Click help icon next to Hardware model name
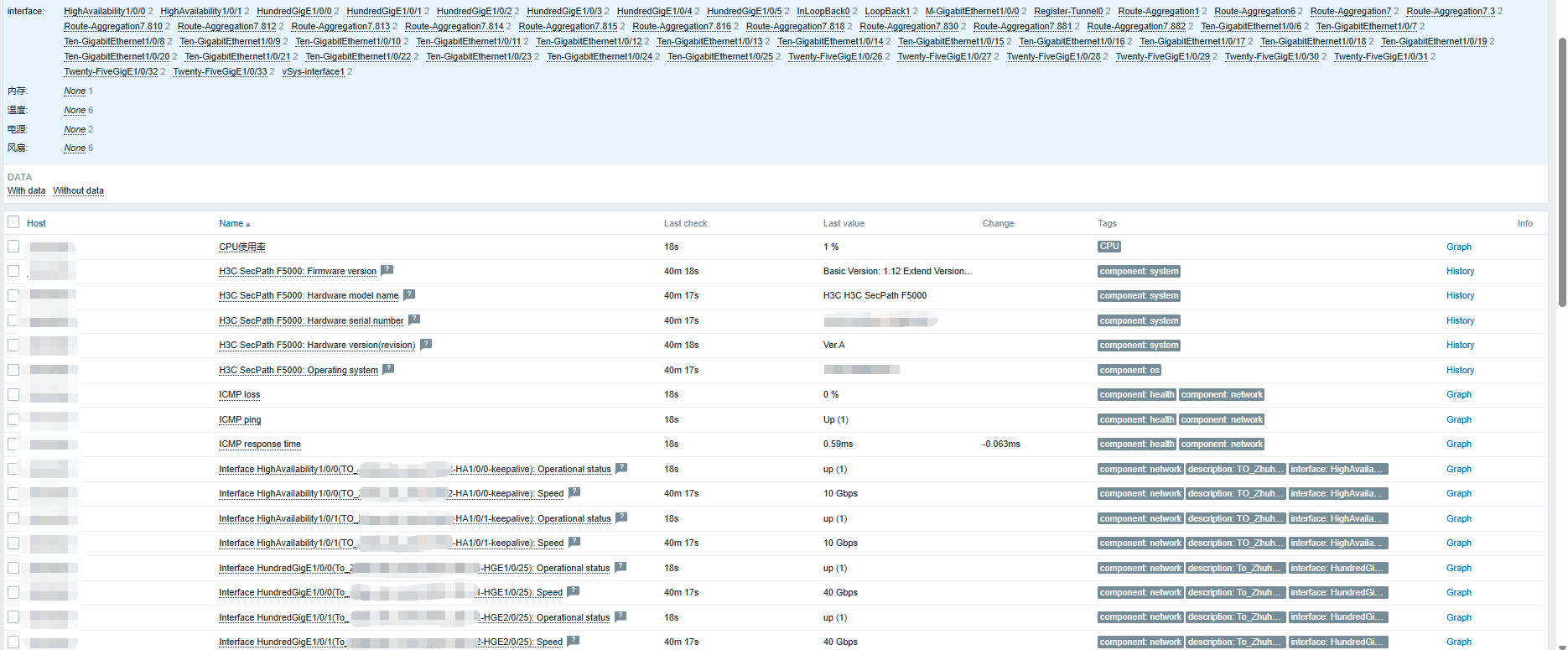The height and width of the screenshot is (650, 1568). (x=409, y=294)
